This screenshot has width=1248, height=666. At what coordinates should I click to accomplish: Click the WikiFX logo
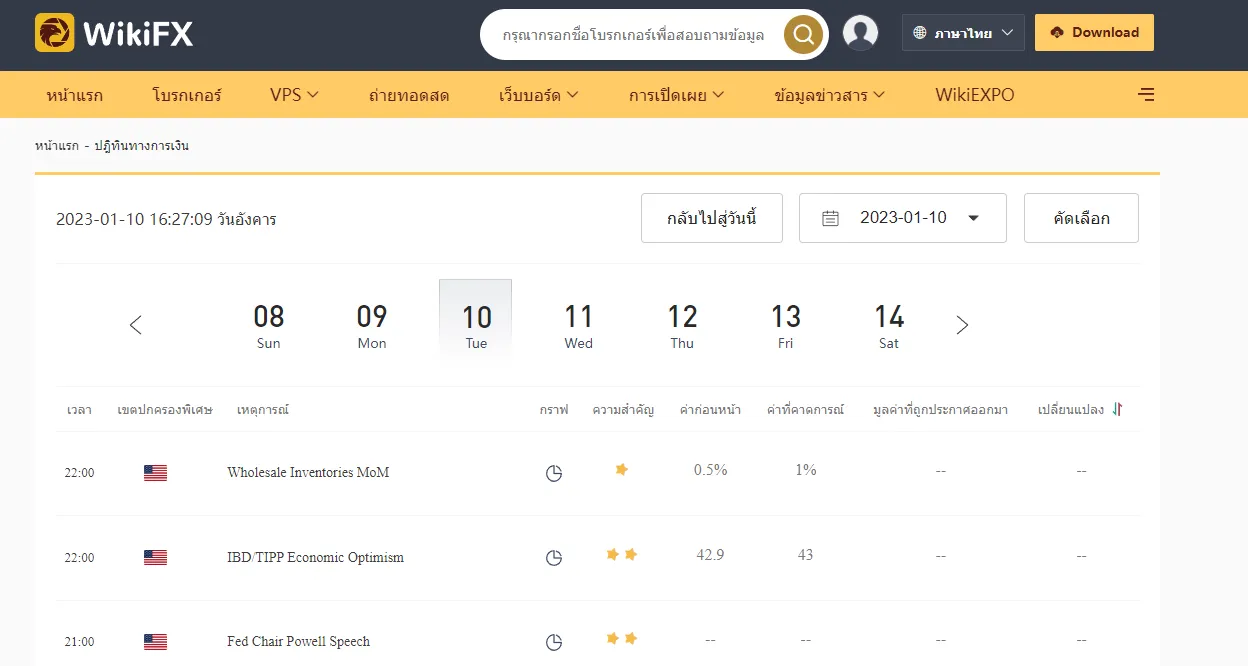114,33
